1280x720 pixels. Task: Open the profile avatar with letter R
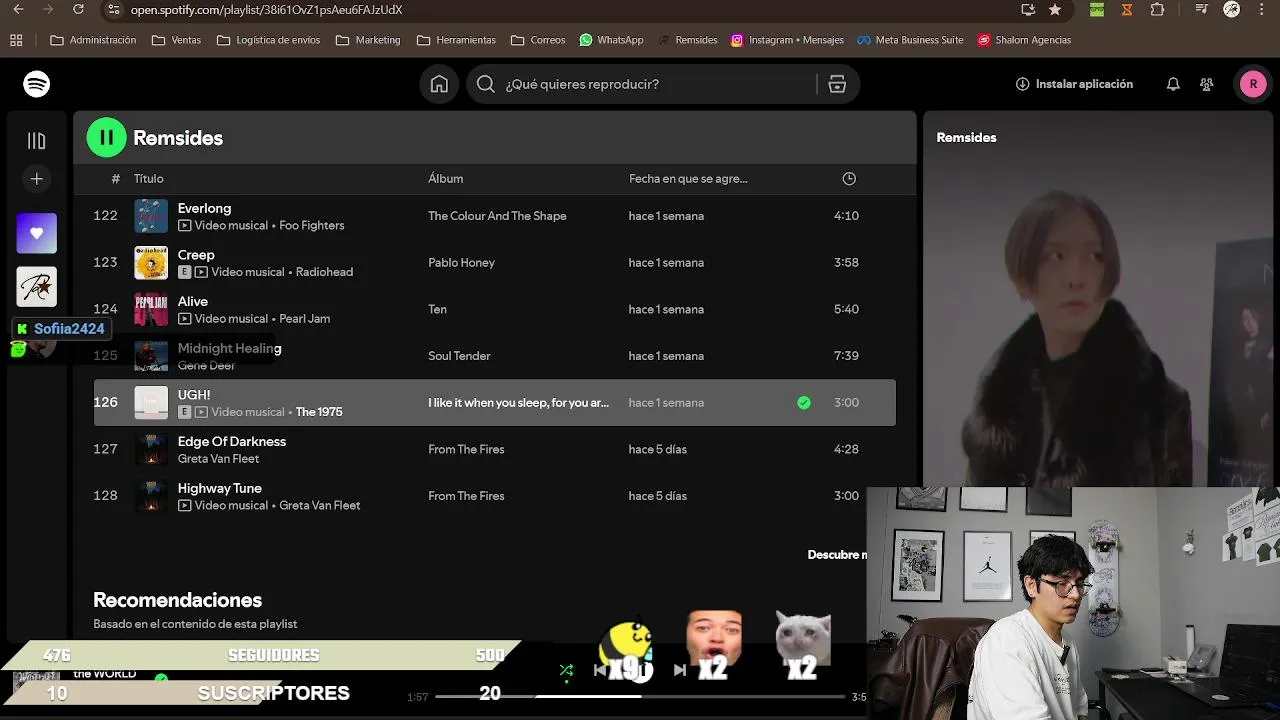click(x=1253, y=84)
